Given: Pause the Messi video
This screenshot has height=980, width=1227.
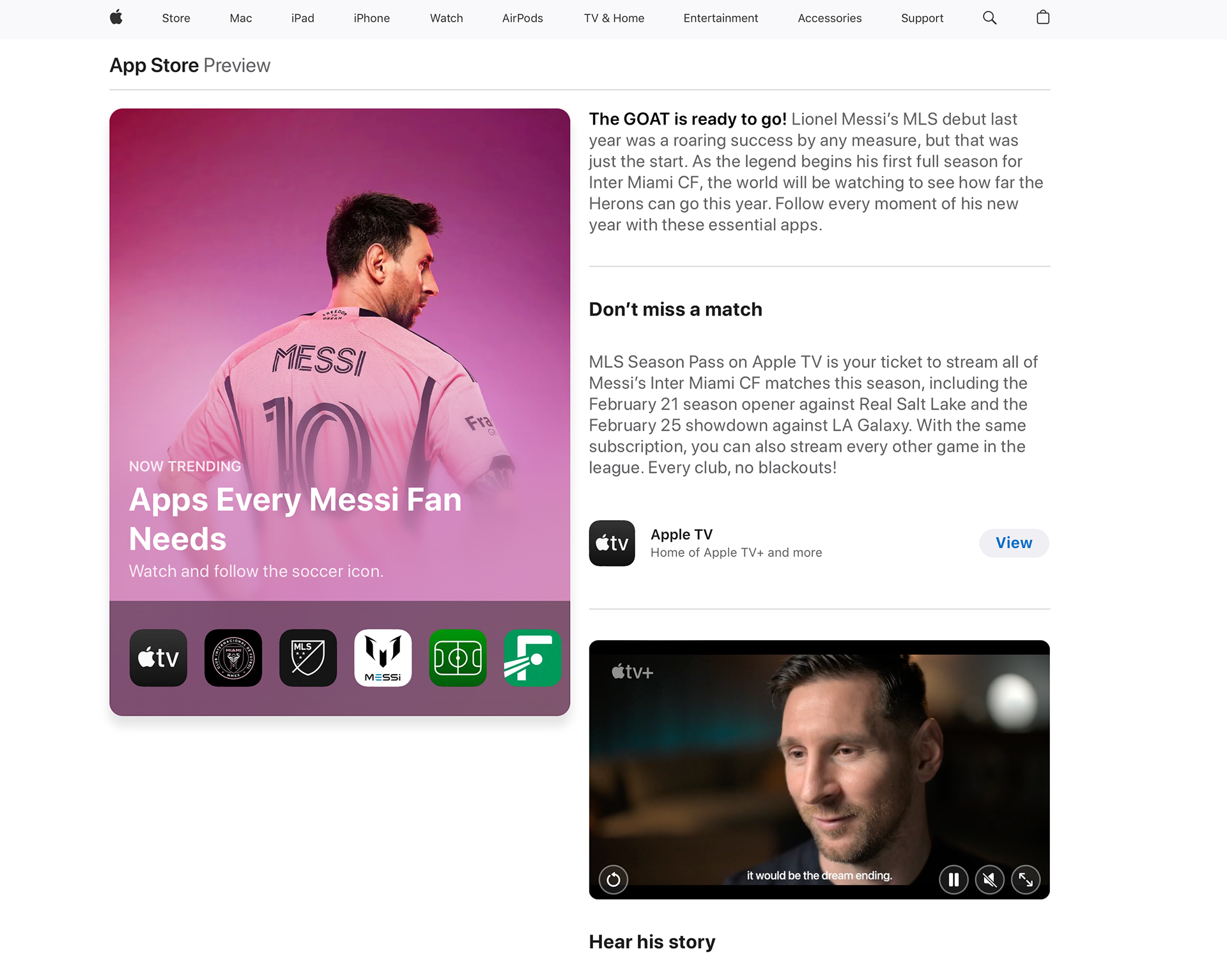Looking at the screenshot, I should (953, 880).
